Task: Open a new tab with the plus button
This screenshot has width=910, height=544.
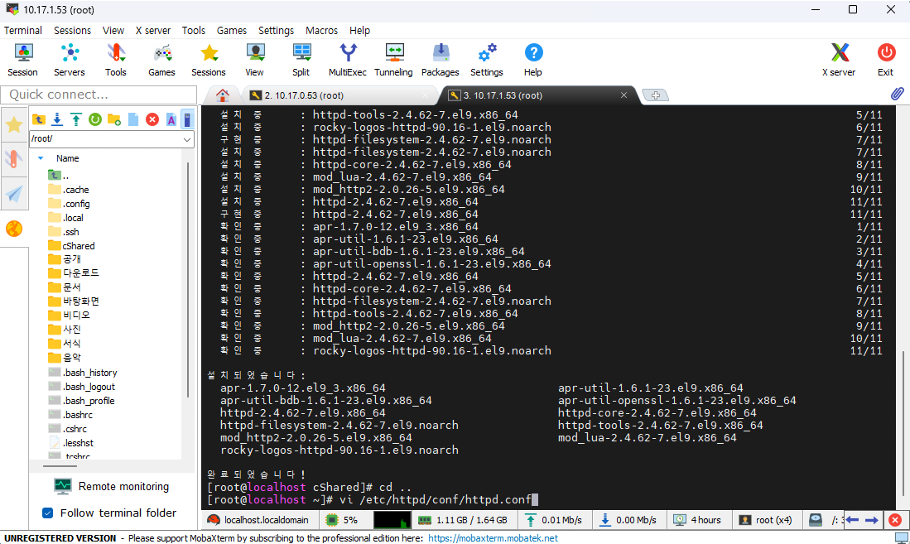Action: point(655,95)
